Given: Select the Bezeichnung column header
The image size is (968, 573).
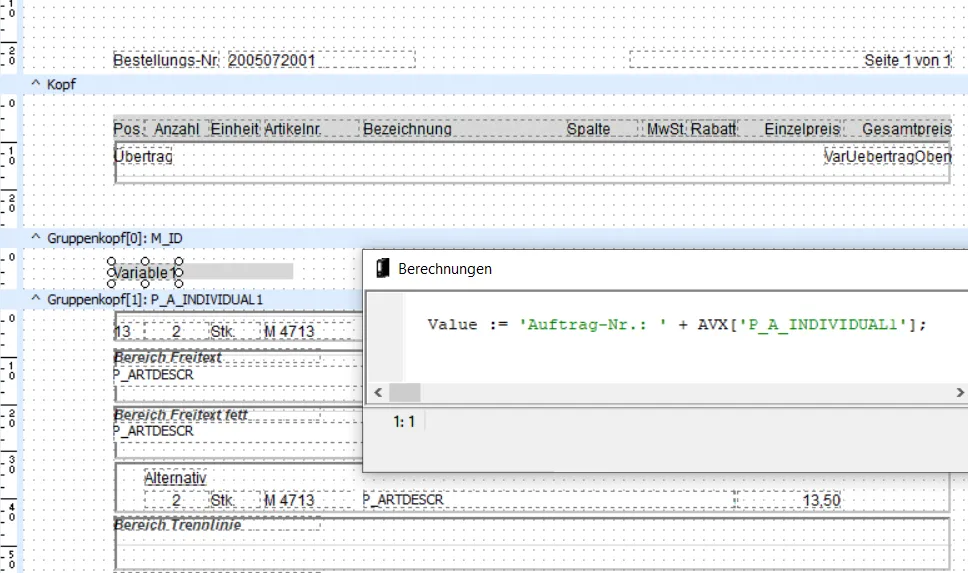Looking at the screenshot, I should pos(407,129).
